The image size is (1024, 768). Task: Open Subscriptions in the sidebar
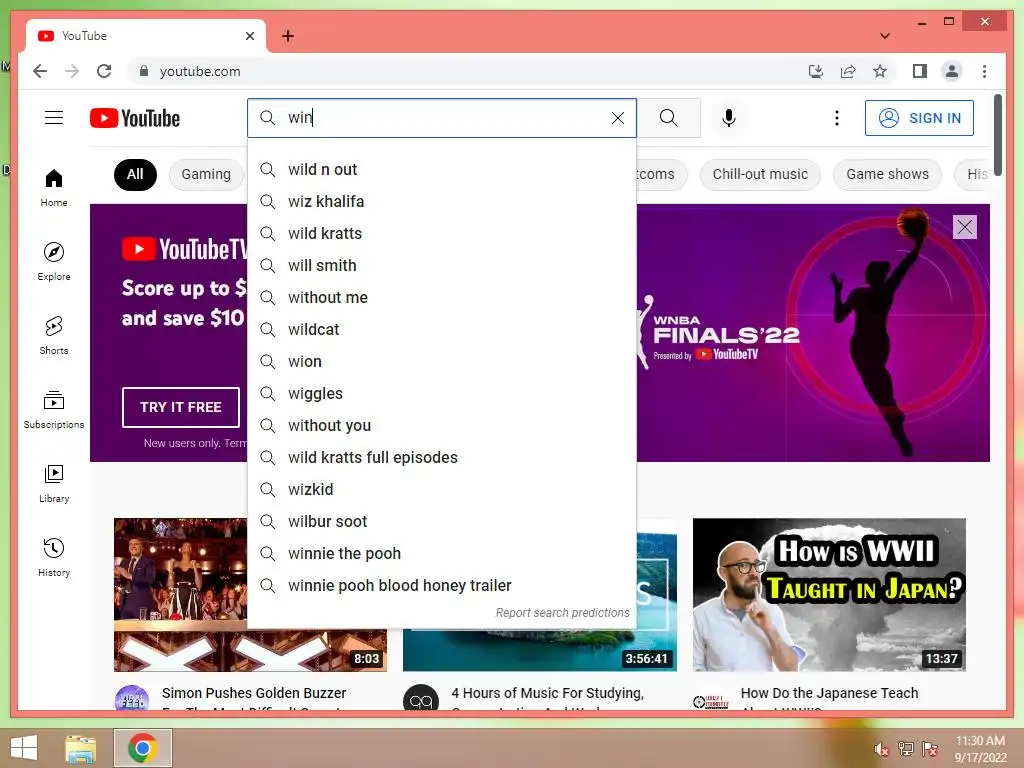(x=54, y=409)
